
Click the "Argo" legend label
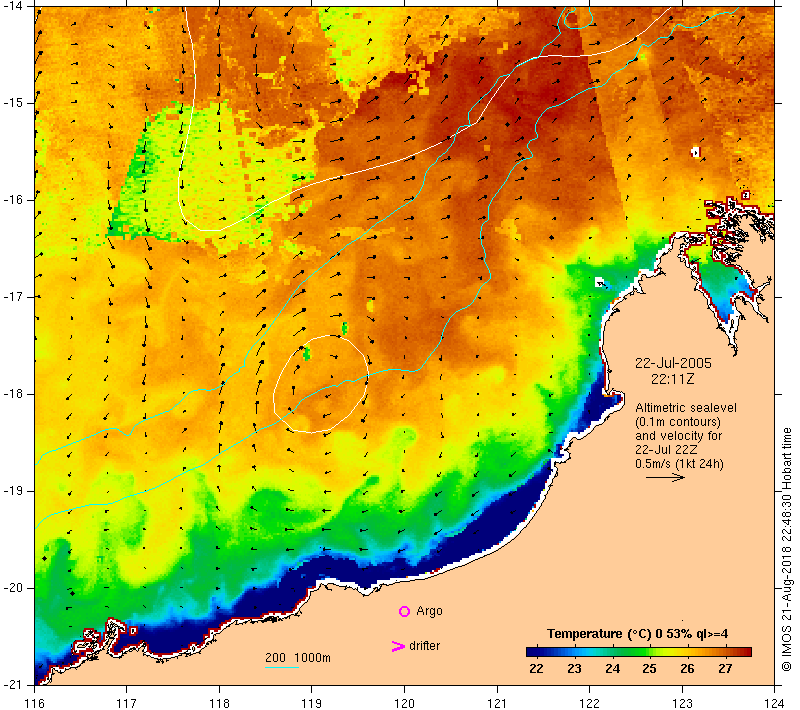tap(429, 611)
